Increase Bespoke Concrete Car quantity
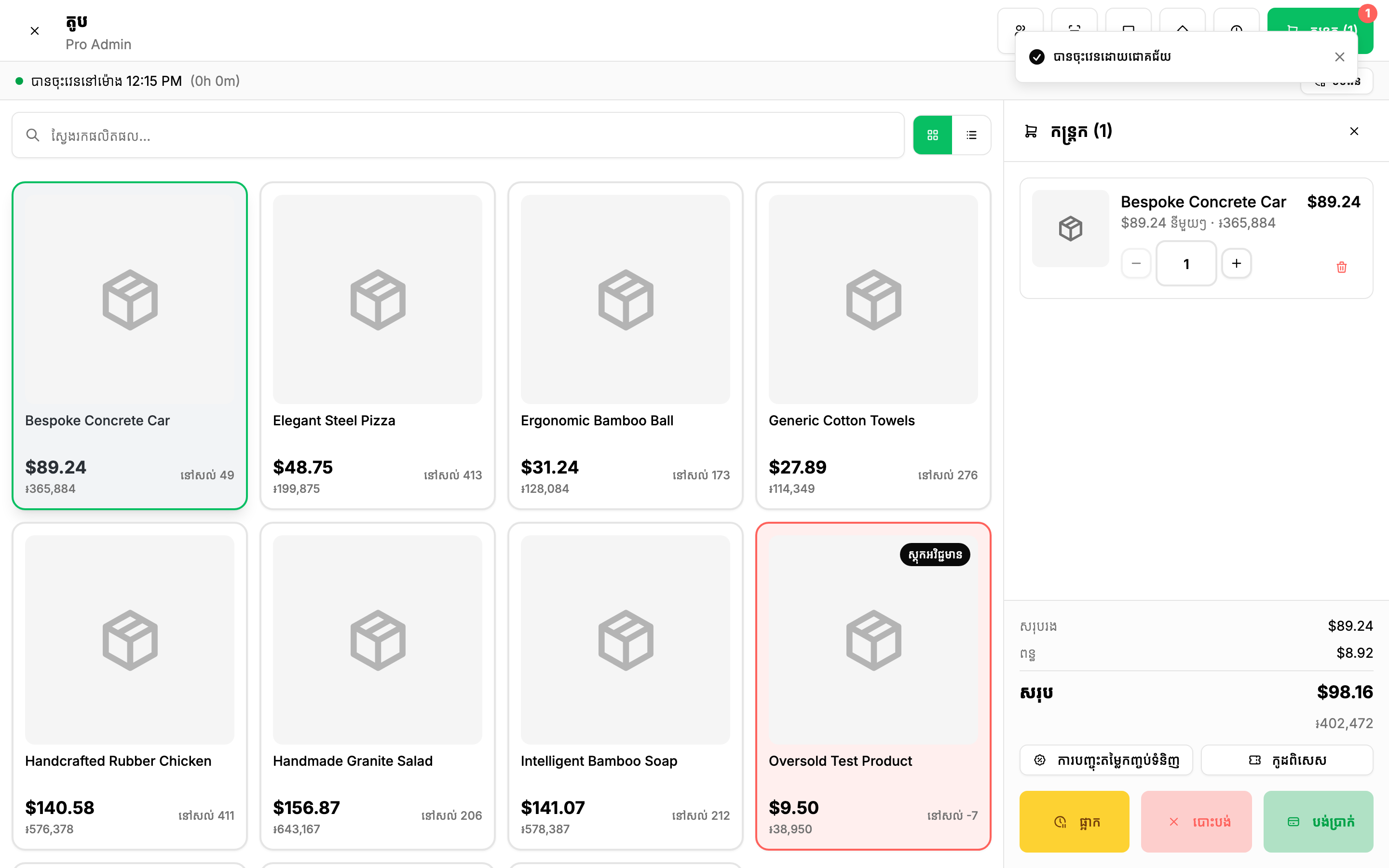Image resolution: width=1389 pixels, height=868 pixels. point(1236,263)
